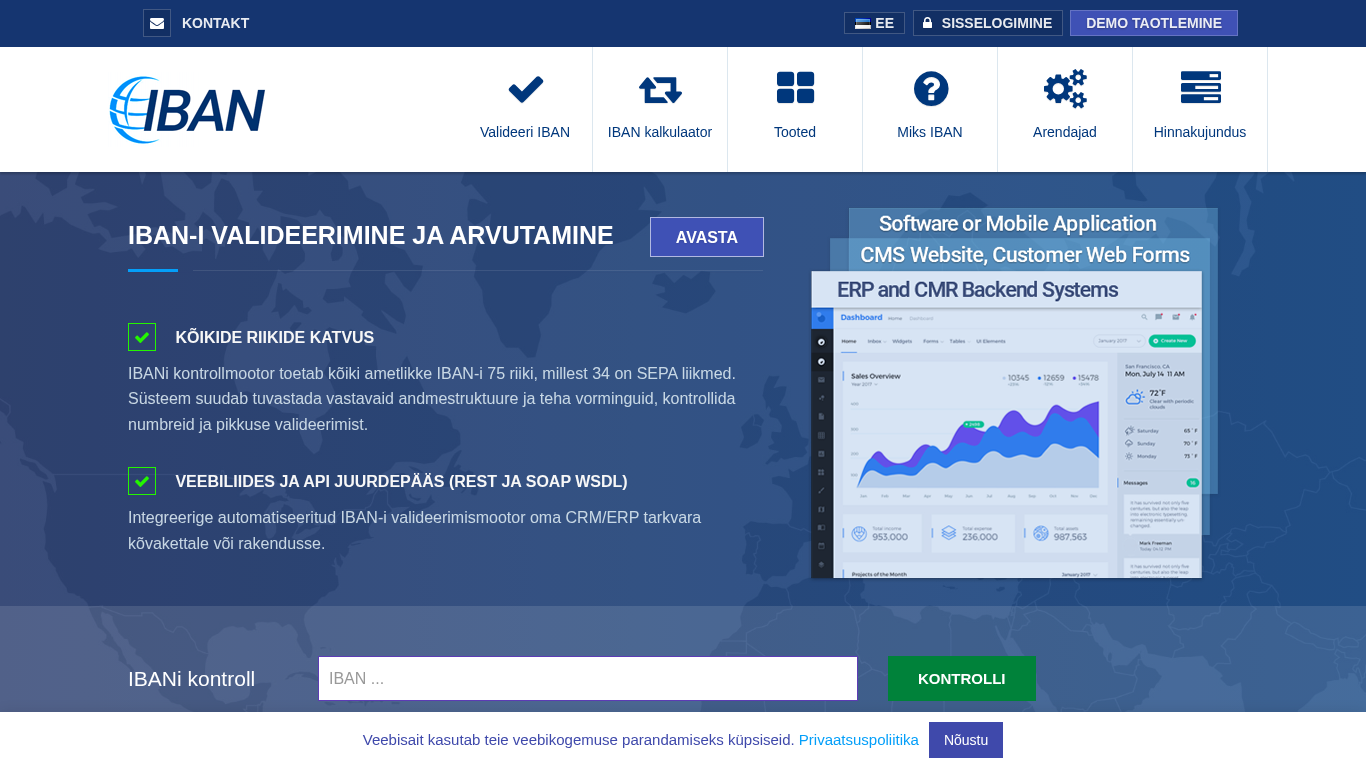Screen dimensions: 1366x768
Task: Focus the IBAN input field
Action: pyautogui.click(x=587, y=678)
